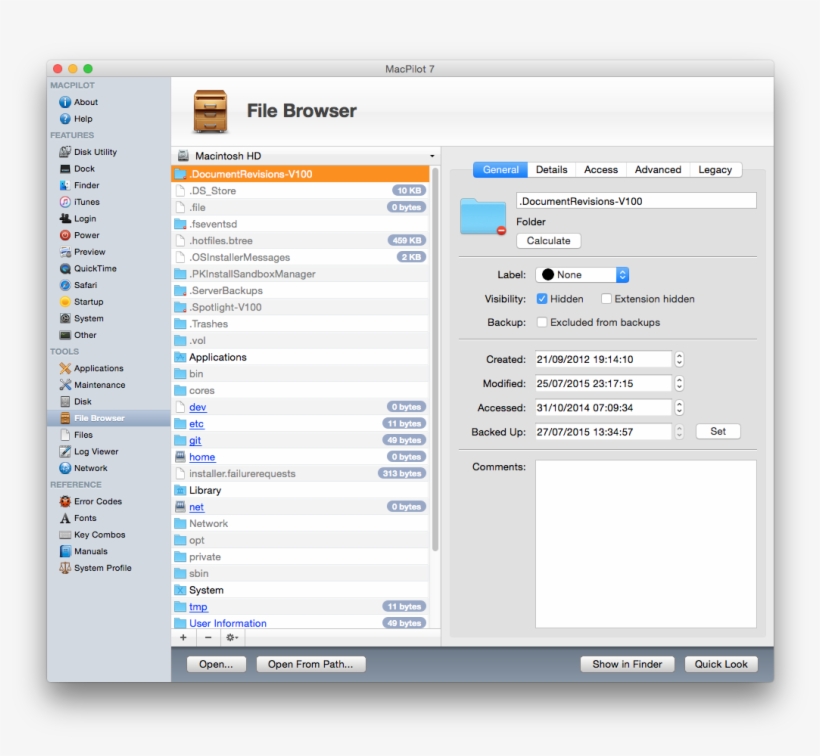Enable the Extension hidden checkbox
The image size is (820, 756).
point(607,298)
